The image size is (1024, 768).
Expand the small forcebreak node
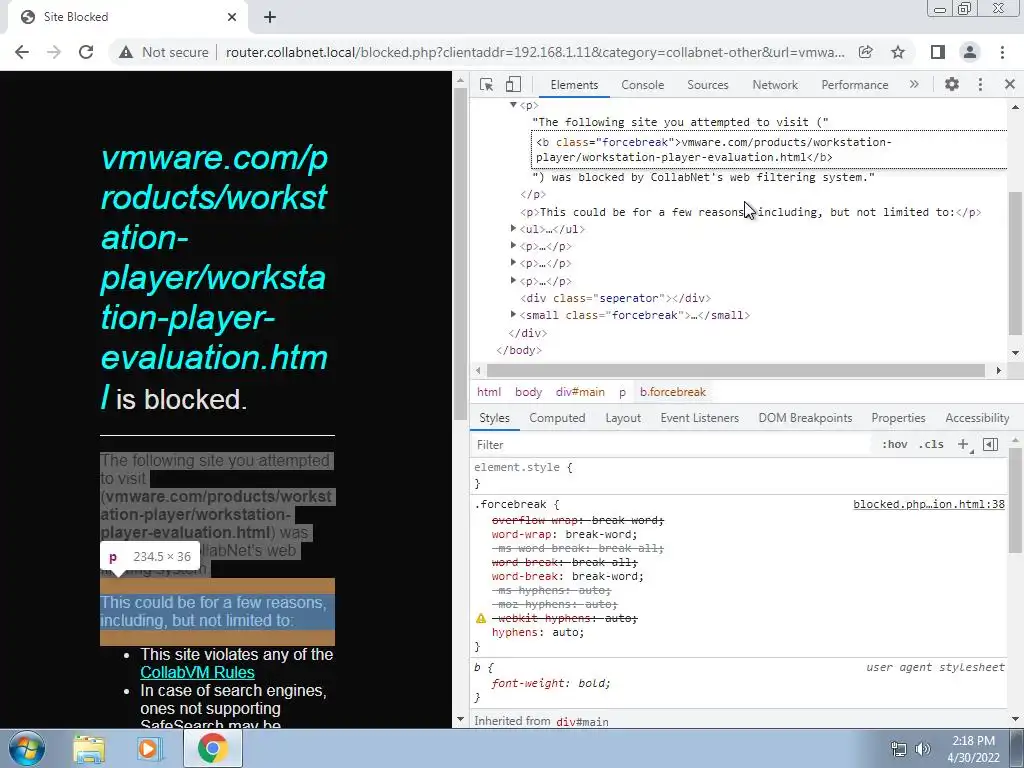513,315
